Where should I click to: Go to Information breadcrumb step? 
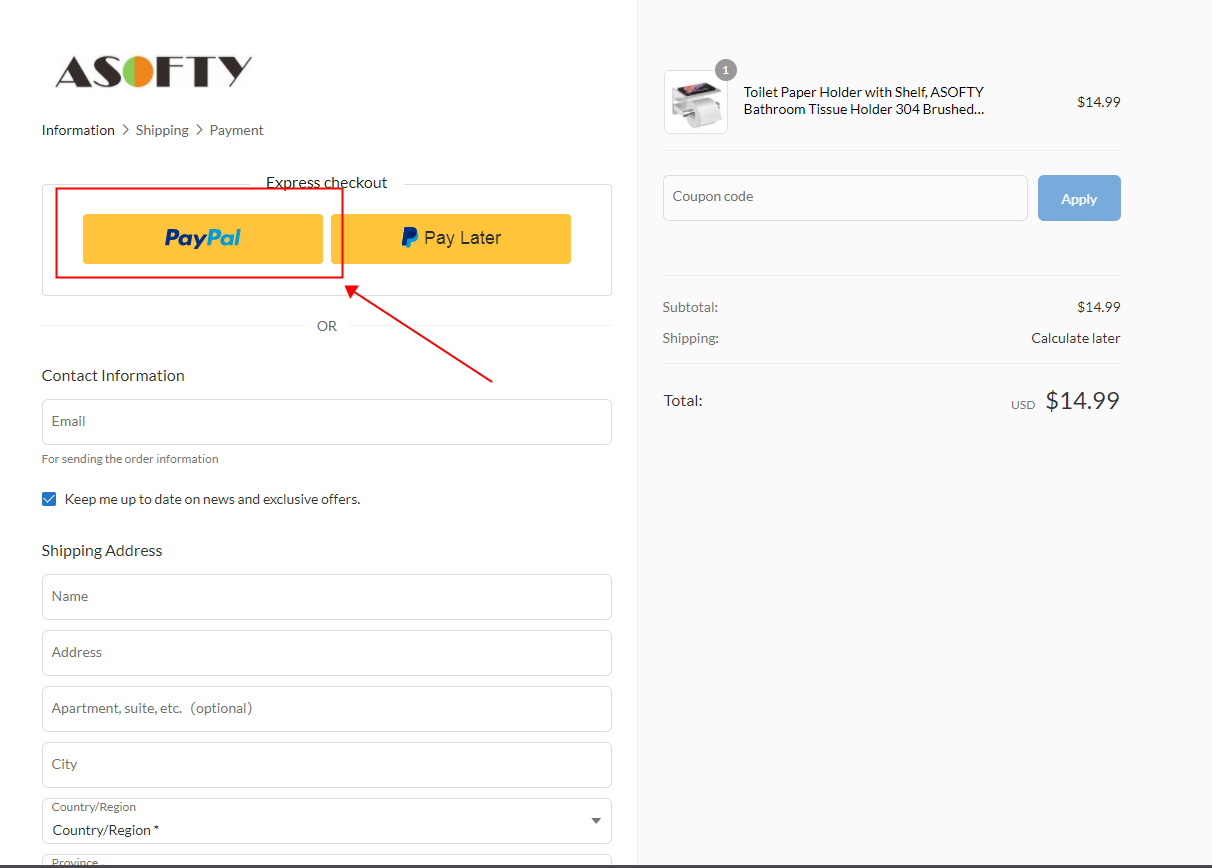pyautogui.click(x=78, y=130)
